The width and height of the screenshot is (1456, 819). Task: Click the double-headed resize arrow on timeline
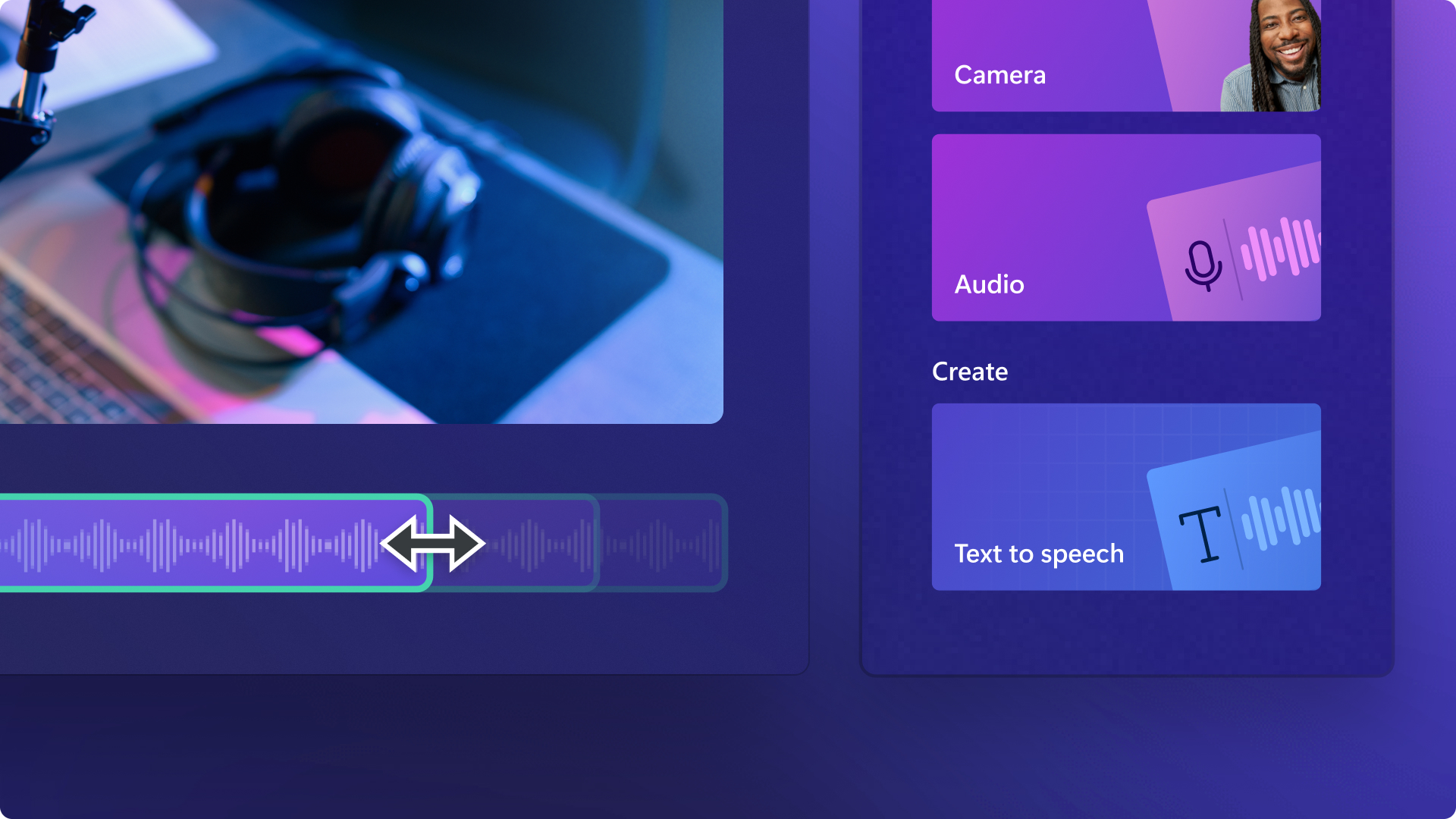coord(433,543)
